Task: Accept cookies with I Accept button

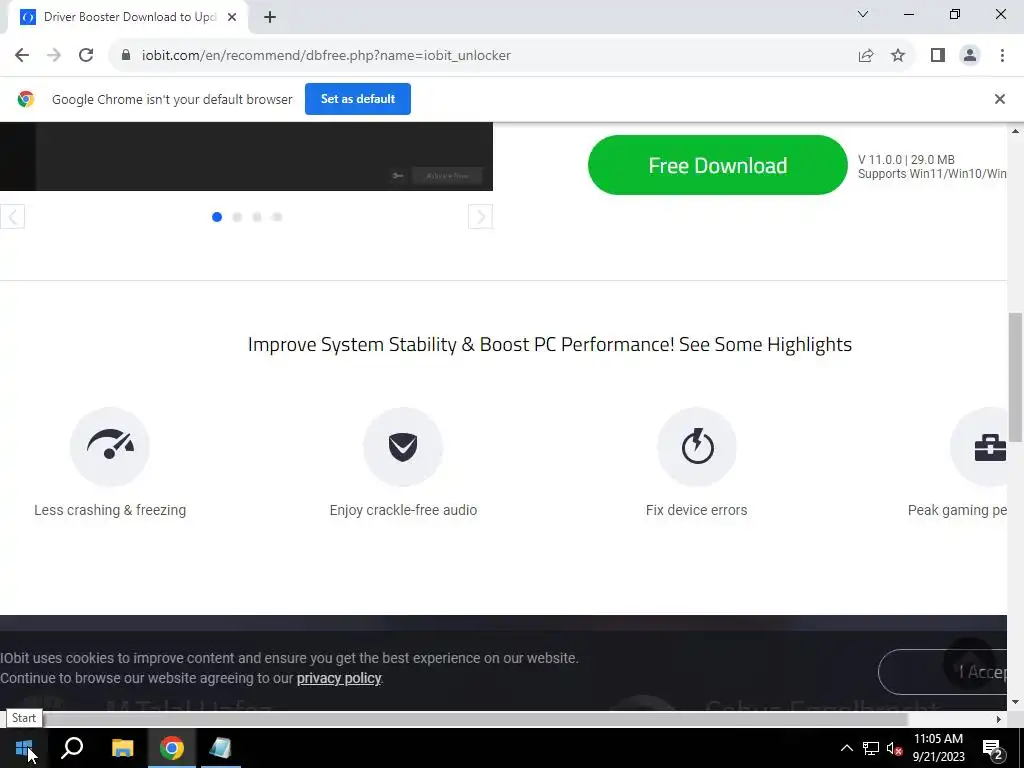Action: [942, 672]
